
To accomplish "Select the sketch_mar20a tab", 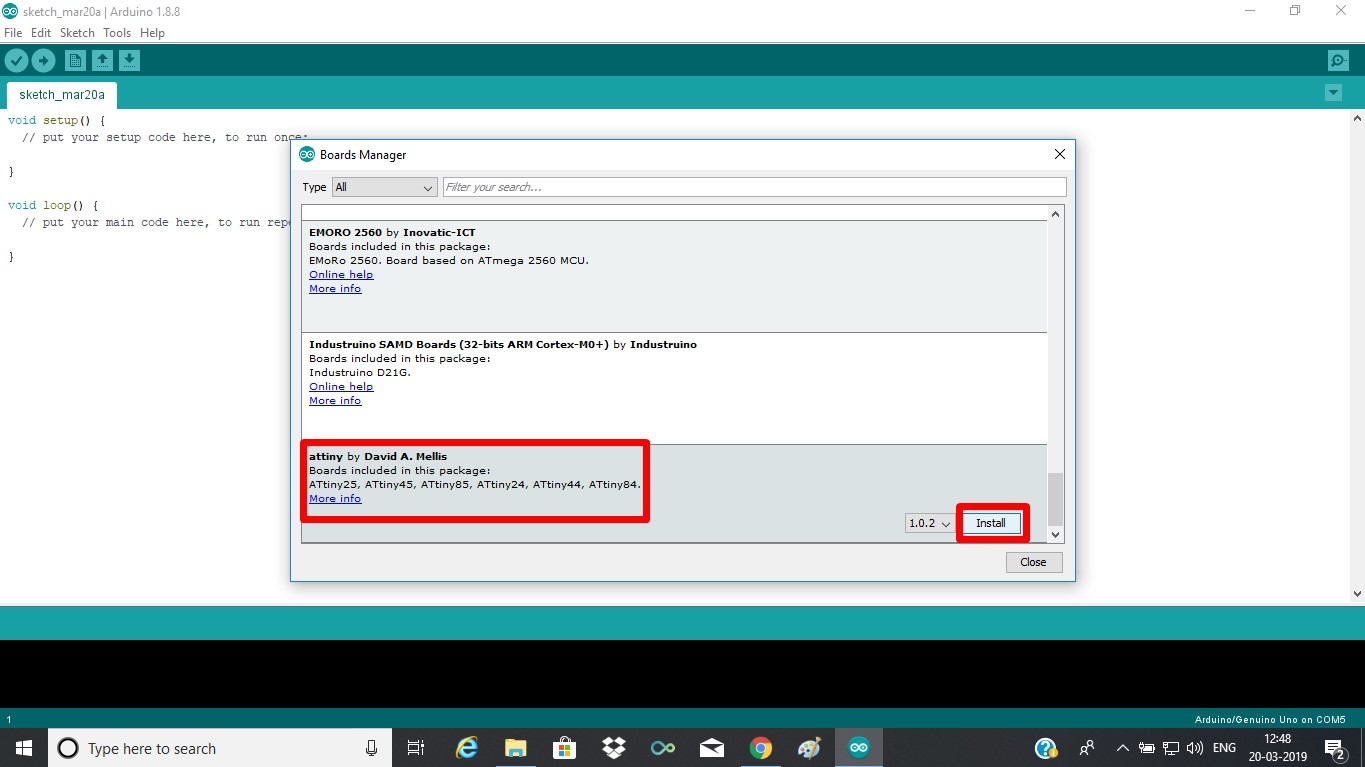I will tap(62, 95).
